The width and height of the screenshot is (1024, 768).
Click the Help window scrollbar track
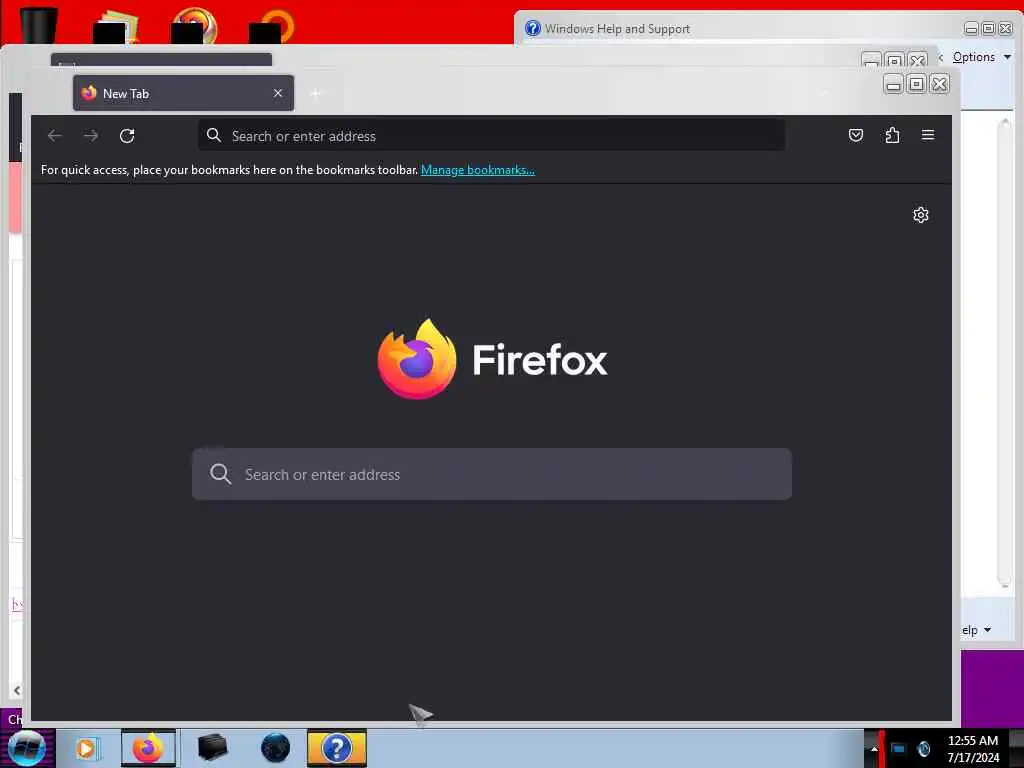click(1004, 353)
